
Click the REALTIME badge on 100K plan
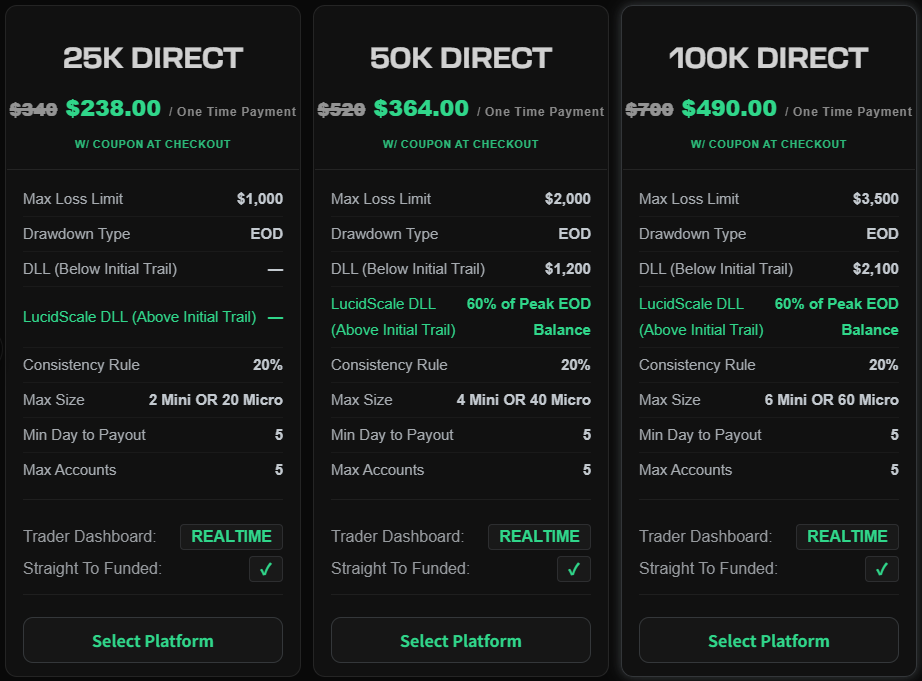click(847, 537)
